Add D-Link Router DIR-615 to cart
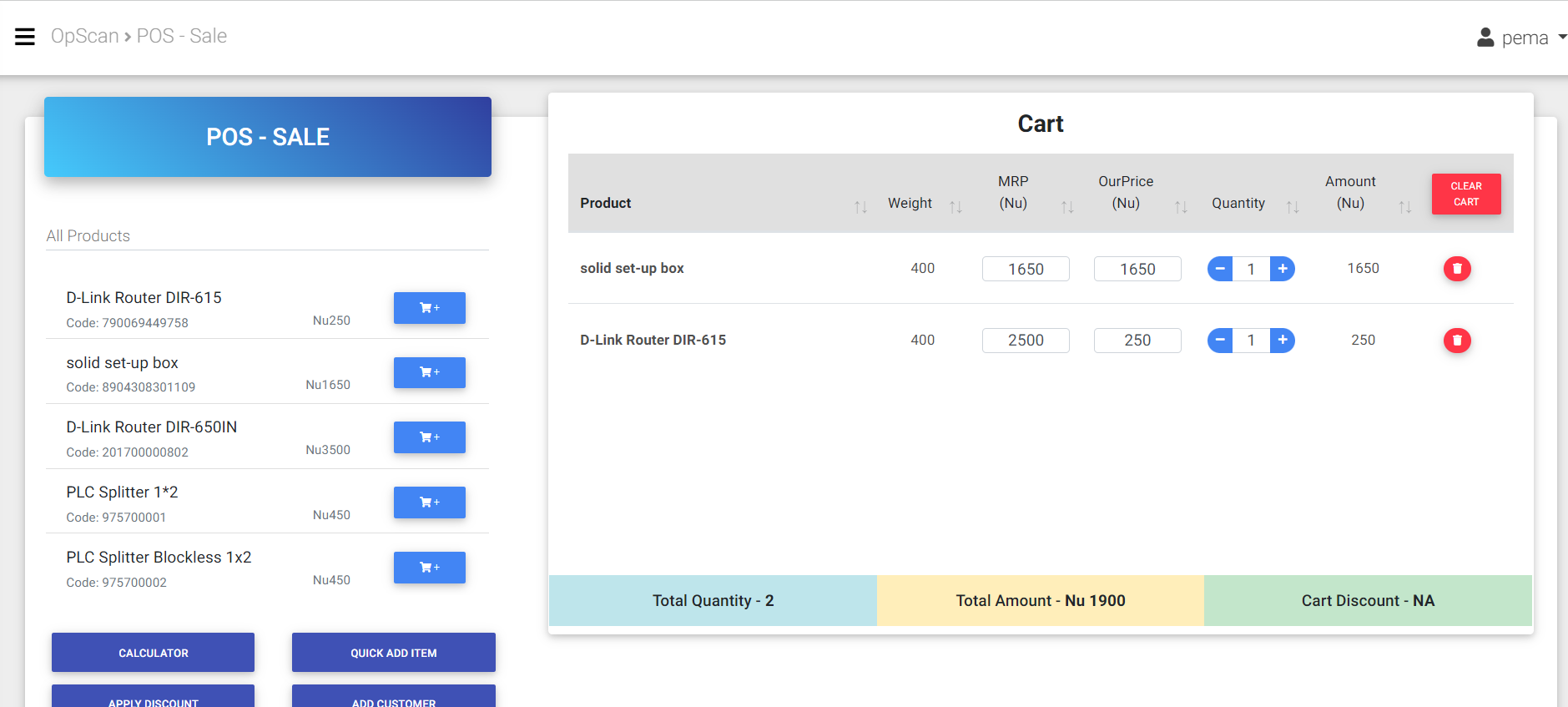Viewport: 1568px width, 707px height. (x=429, y=308)
